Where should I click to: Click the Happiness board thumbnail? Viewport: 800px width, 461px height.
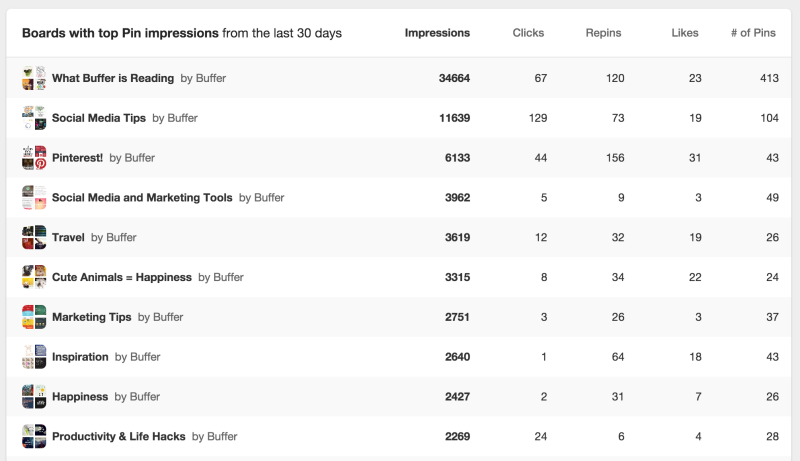click(34, 396)
